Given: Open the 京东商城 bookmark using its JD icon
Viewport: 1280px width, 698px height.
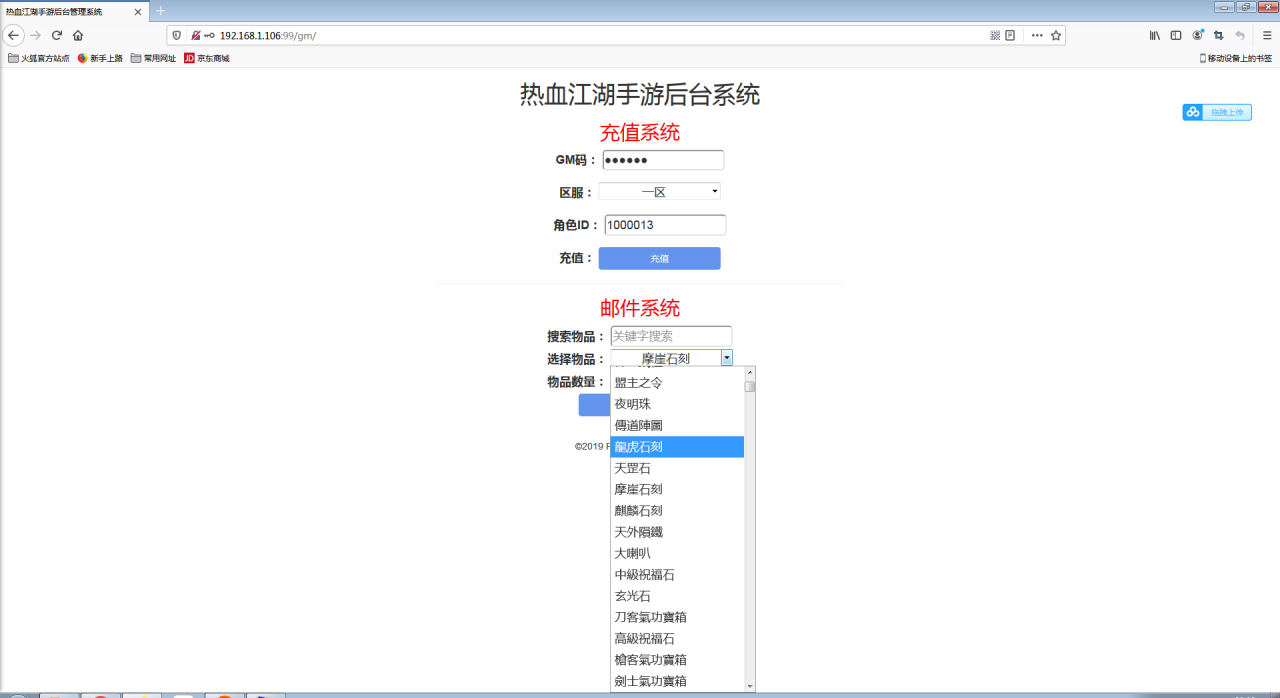Looking at the screenshot, I should pyautogui.click(x=191, y=58).
